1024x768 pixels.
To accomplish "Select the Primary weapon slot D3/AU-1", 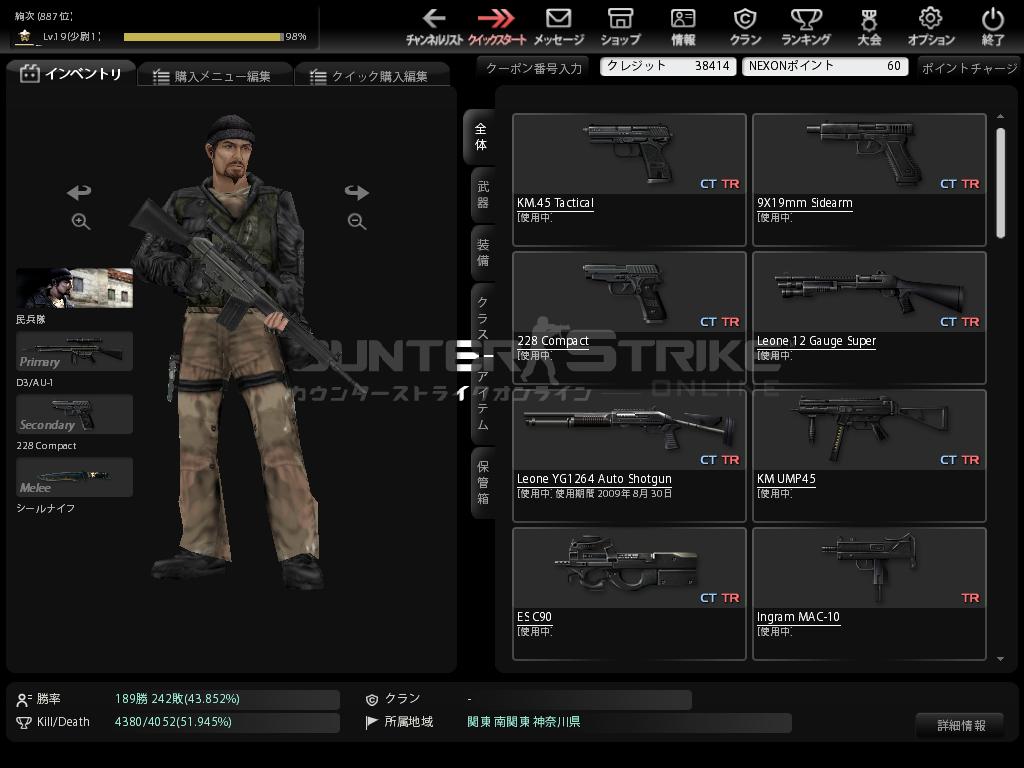I will [74, 351].
